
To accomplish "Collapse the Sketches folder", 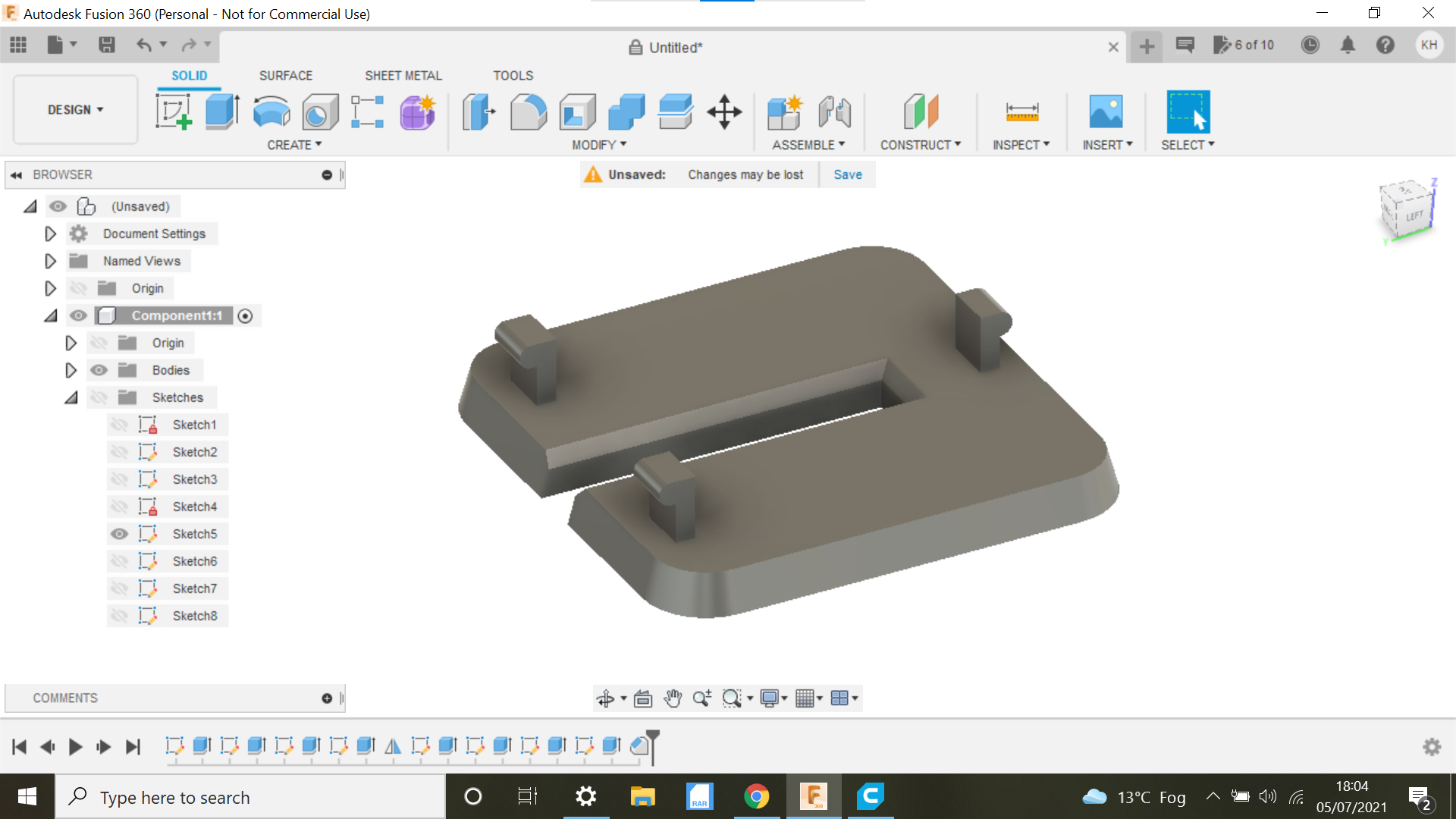I will click(71, 397).
